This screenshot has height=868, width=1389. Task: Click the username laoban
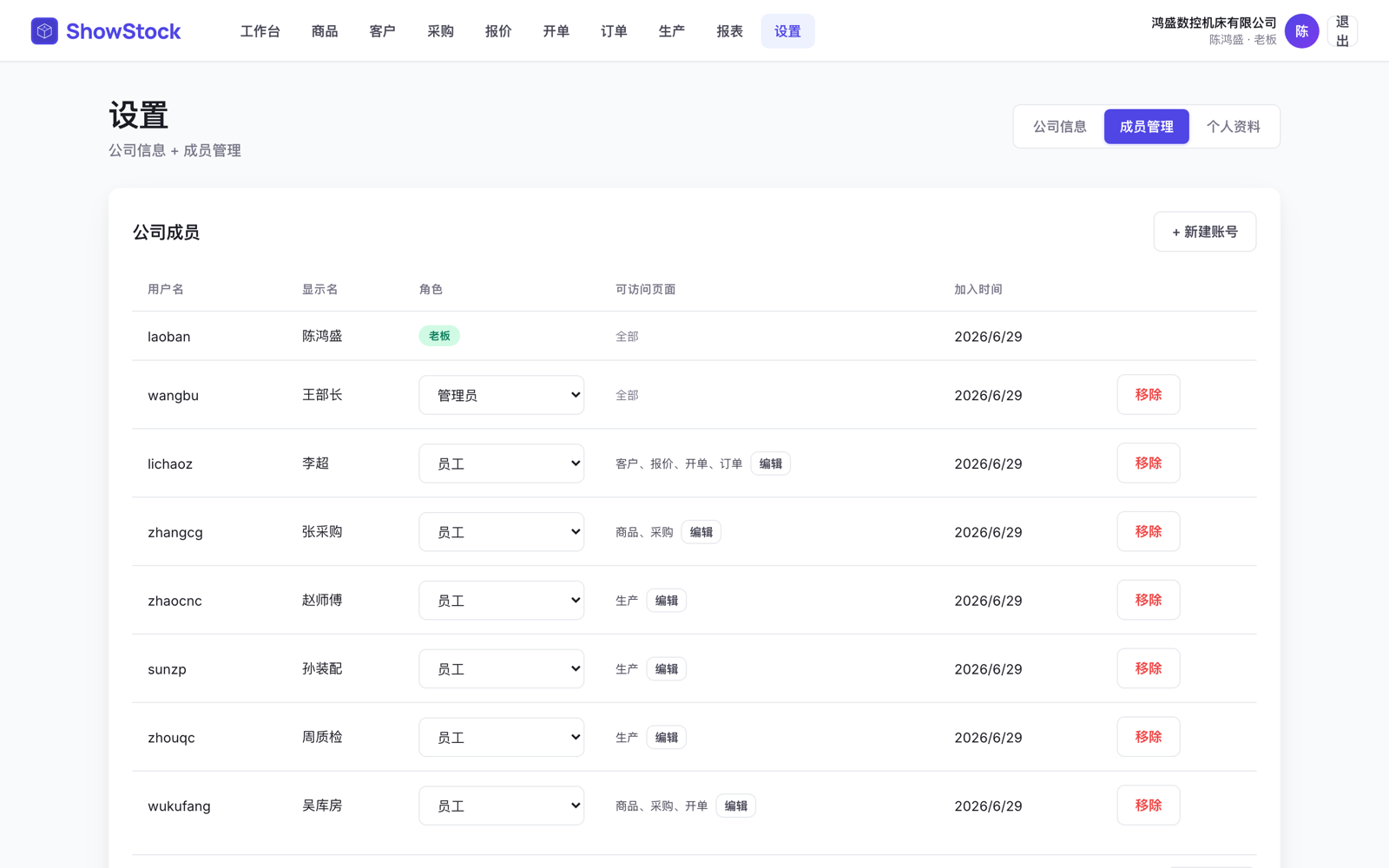click(168, 337)
